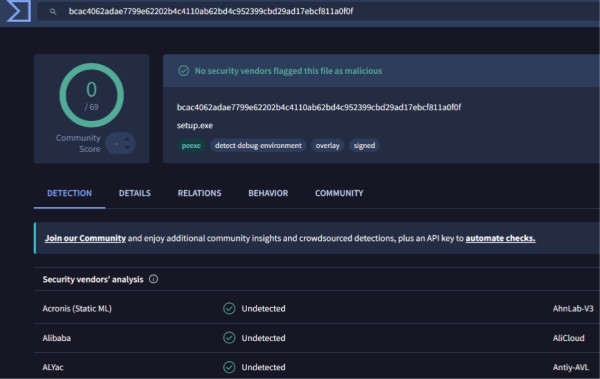Click the ALYac row undetected check icon
Viewport: 600px width, 379px height.
point(229,367)
